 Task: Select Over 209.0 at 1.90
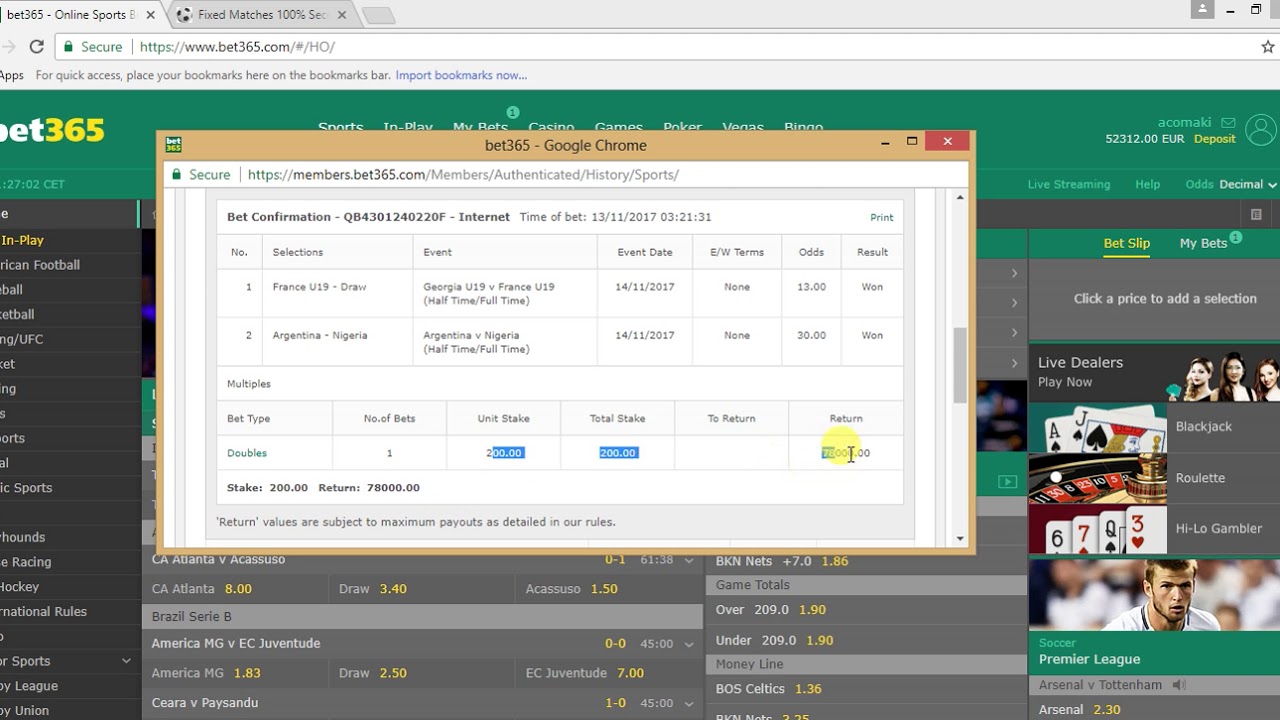tap(866, 609)
